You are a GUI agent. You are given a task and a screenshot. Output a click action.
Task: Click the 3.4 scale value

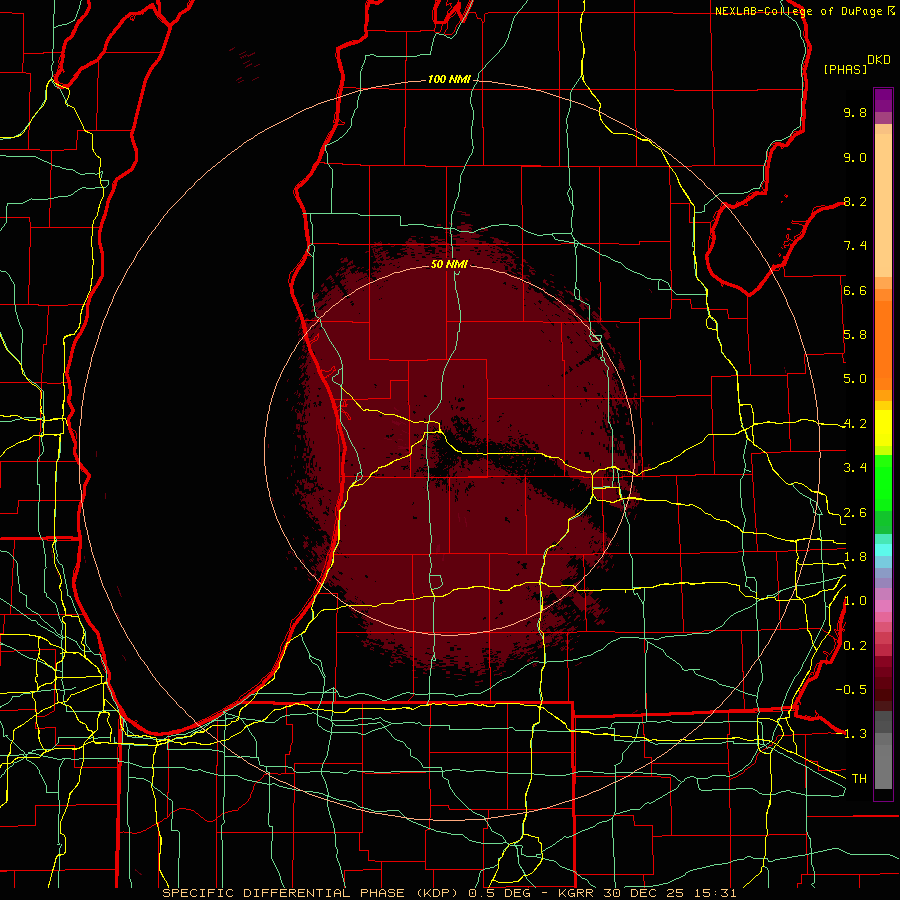[855, 468]
